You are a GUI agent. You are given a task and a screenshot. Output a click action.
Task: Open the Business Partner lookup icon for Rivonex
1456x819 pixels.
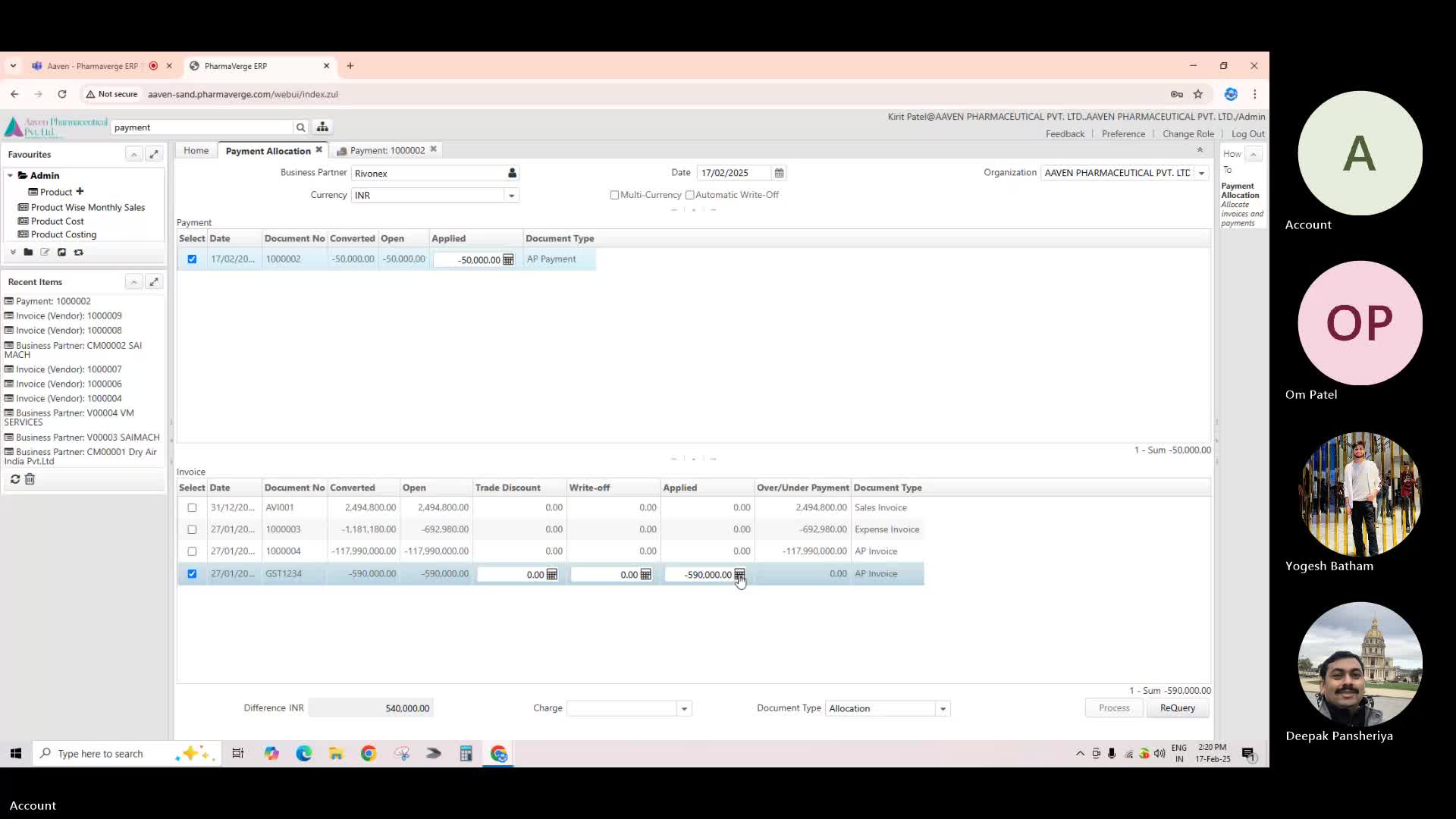click(512, 173)
